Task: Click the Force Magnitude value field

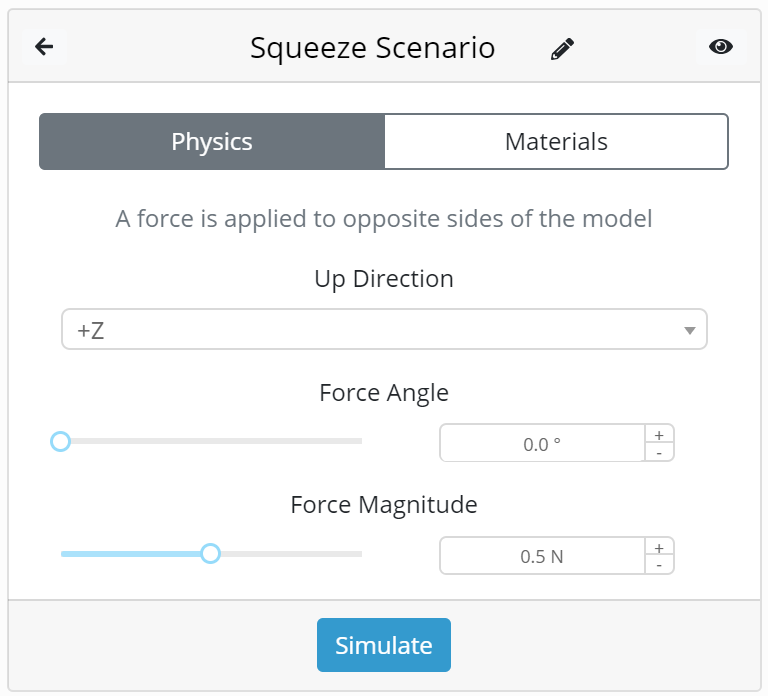Action: click(x=542, y=555)
